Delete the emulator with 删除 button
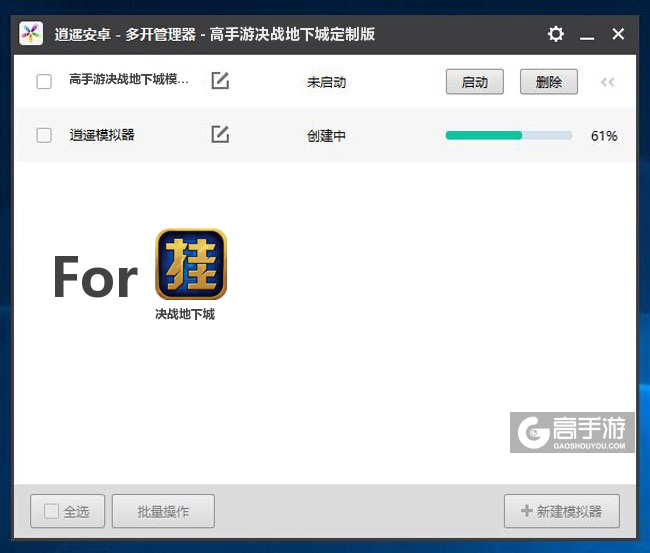650x553 pixels. (x=549, y=82)
